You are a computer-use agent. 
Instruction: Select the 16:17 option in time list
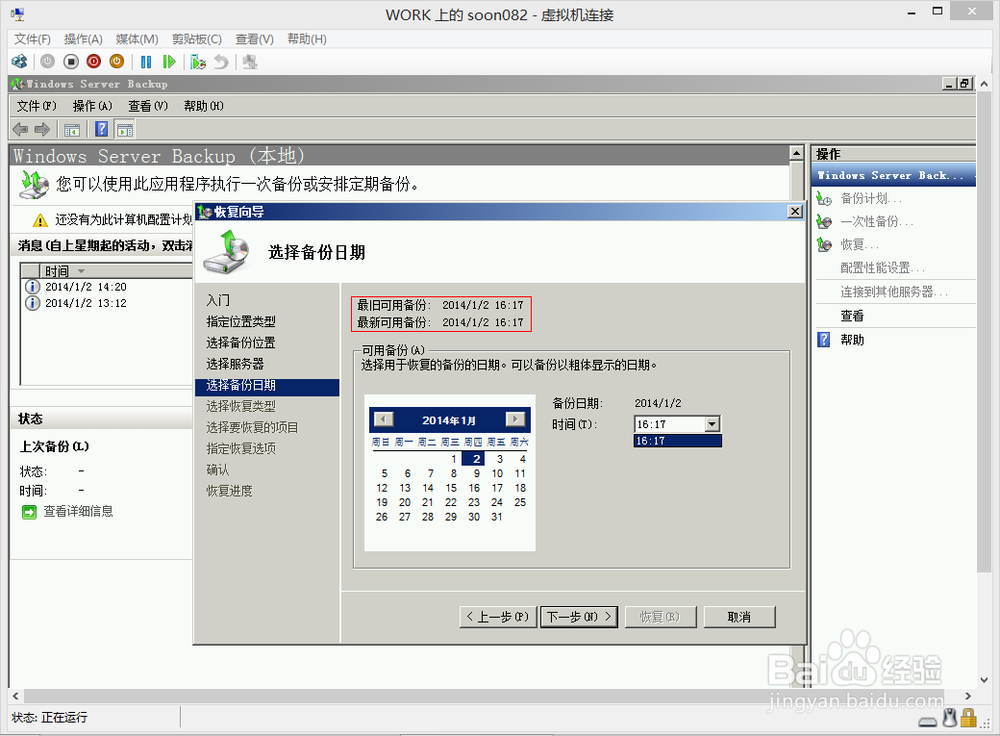point(677,441)
